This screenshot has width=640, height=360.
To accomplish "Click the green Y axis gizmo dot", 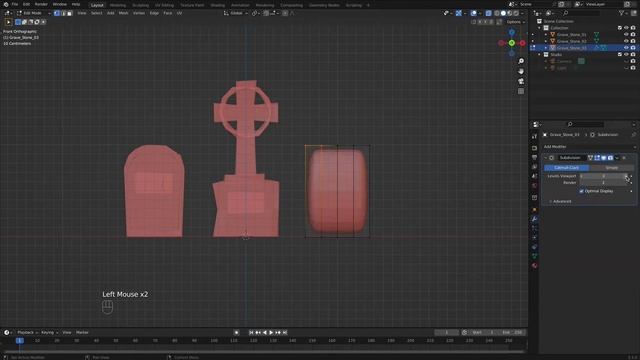I will coord(511,43).
